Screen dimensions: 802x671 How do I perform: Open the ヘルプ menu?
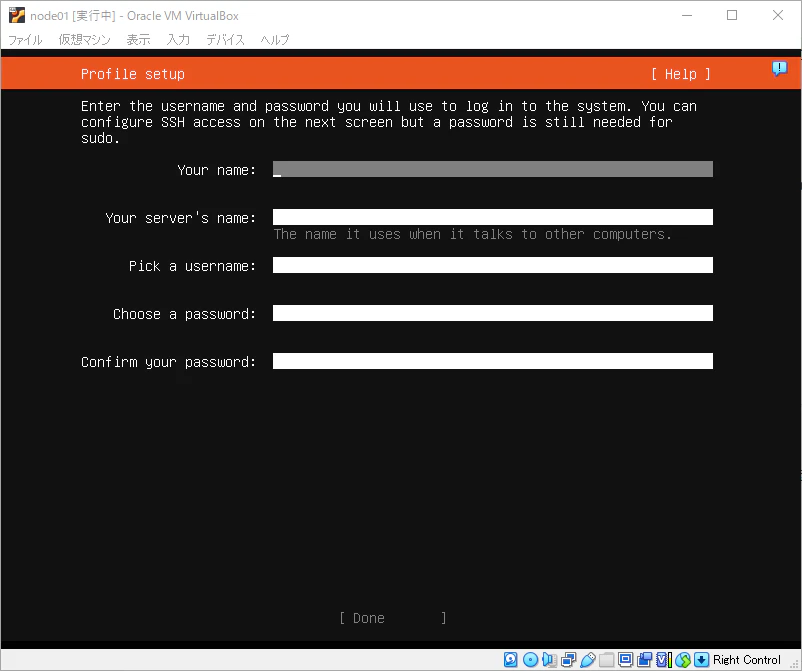[275, 39]
